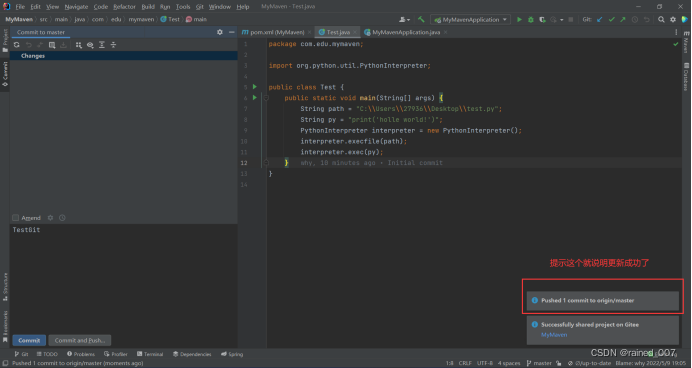
Task: Open the View Options eye icon
Action: click(x=90, y=45)
